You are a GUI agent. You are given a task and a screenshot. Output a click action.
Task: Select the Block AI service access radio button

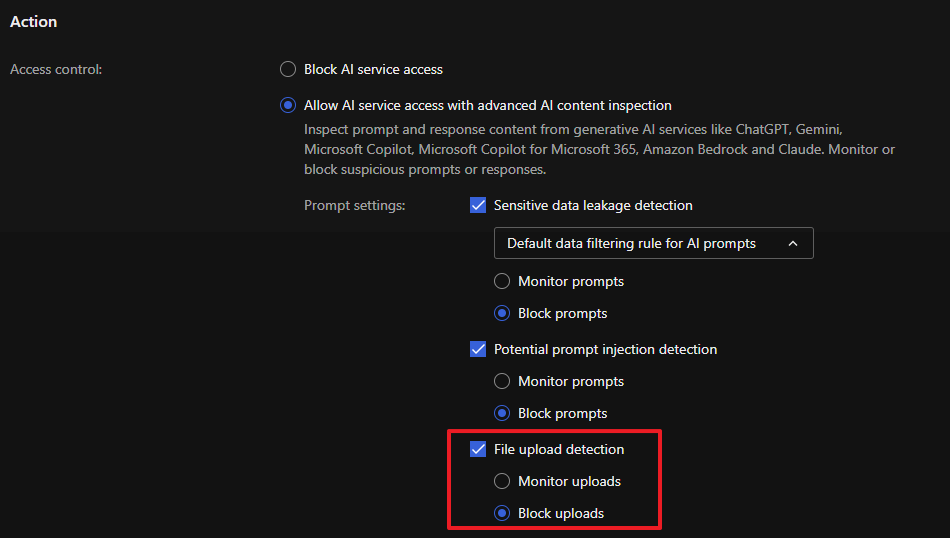click(x=288, y=69)
